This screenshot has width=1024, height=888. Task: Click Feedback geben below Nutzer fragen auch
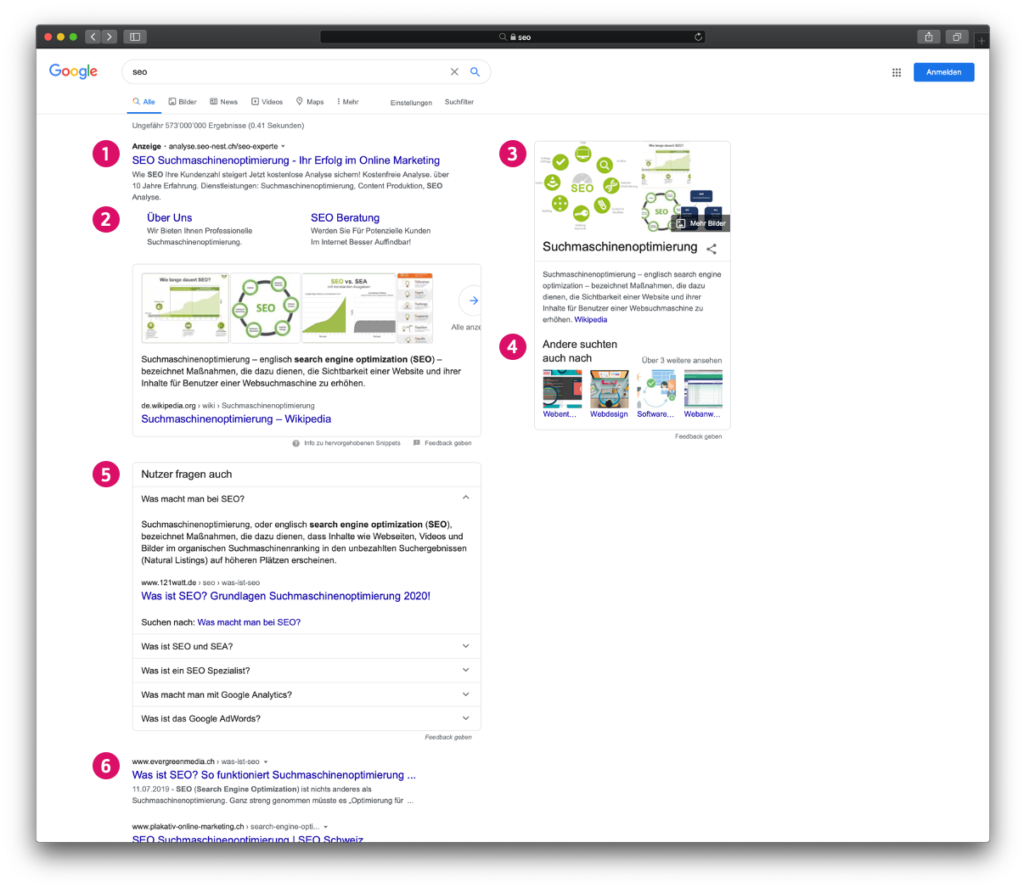[x=448, y=737]
